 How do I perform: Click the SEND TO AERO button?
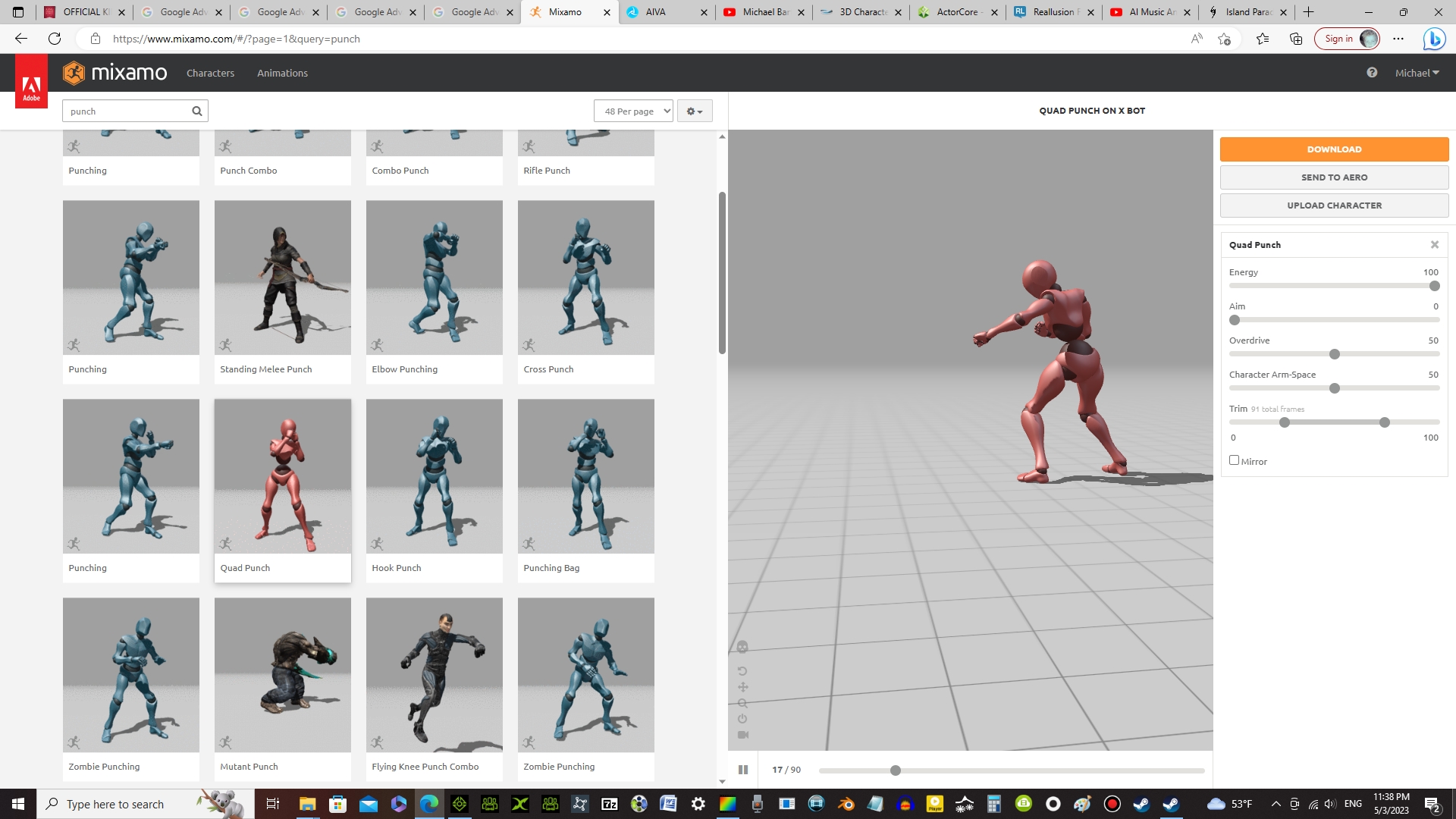point(1334,177)
